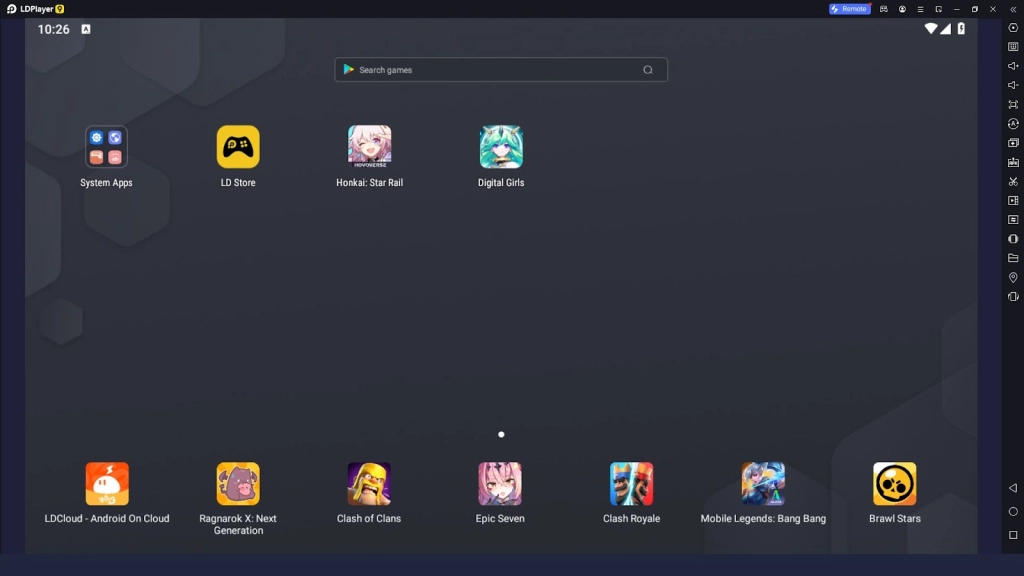Open Clash Royale

point(632,484)
